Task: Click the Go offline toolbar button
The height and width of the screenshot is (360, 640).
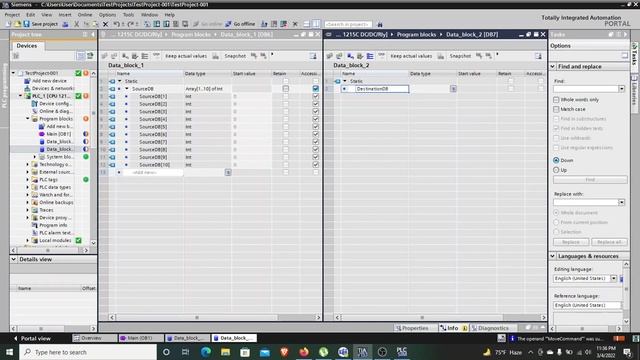Action: pos(240,24)
